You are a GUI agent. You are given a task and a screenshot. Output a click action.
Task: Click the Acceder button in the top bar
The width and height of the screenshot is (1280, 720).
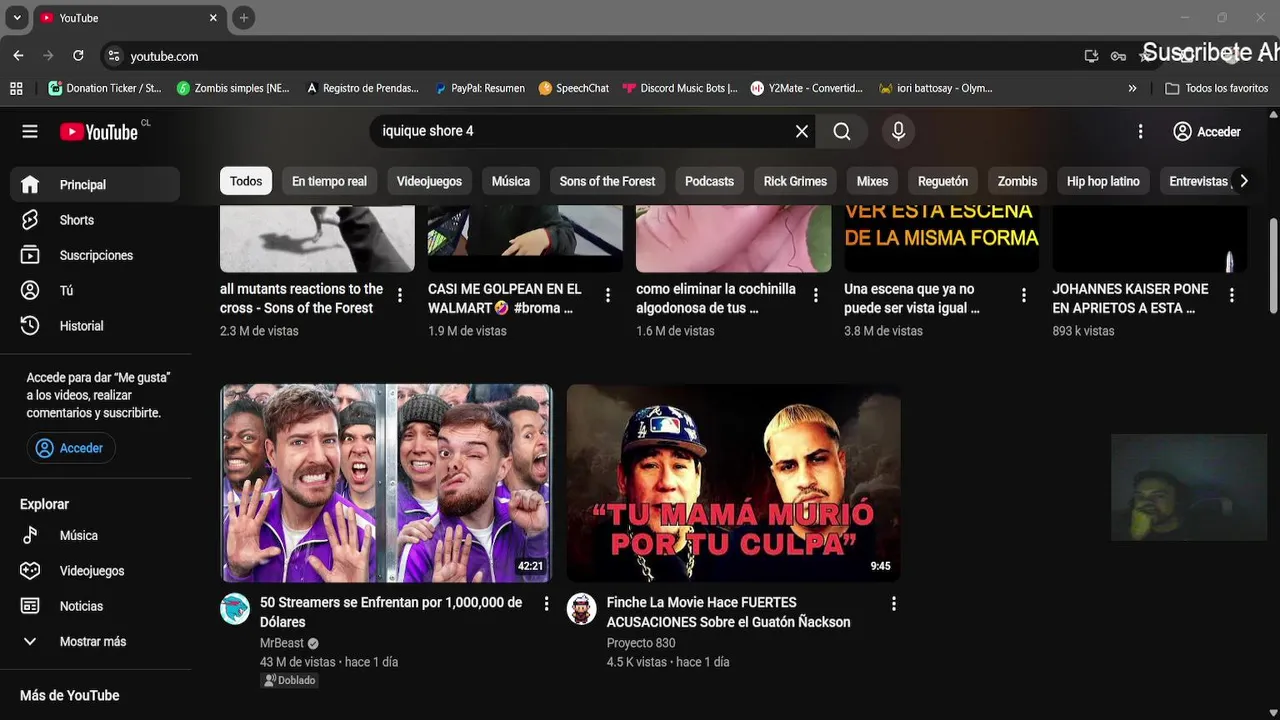(x=1207, y=131)
